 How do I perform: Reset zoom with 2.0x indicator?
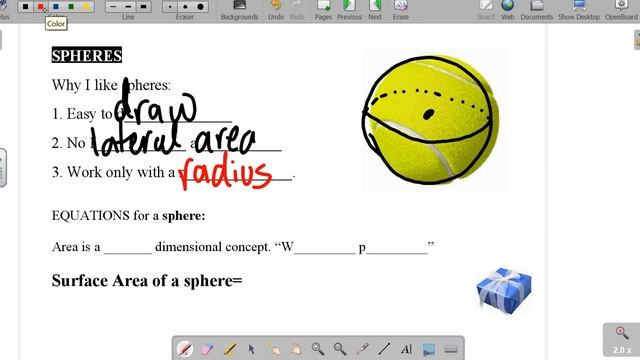pos(622,340)
